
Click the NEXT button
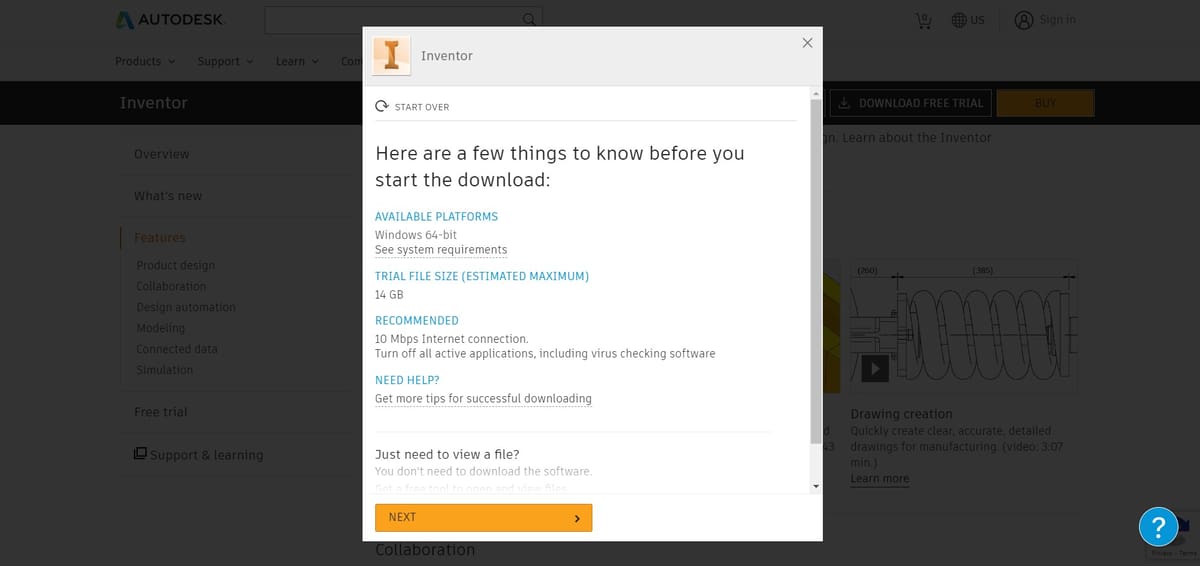point(483,518)
